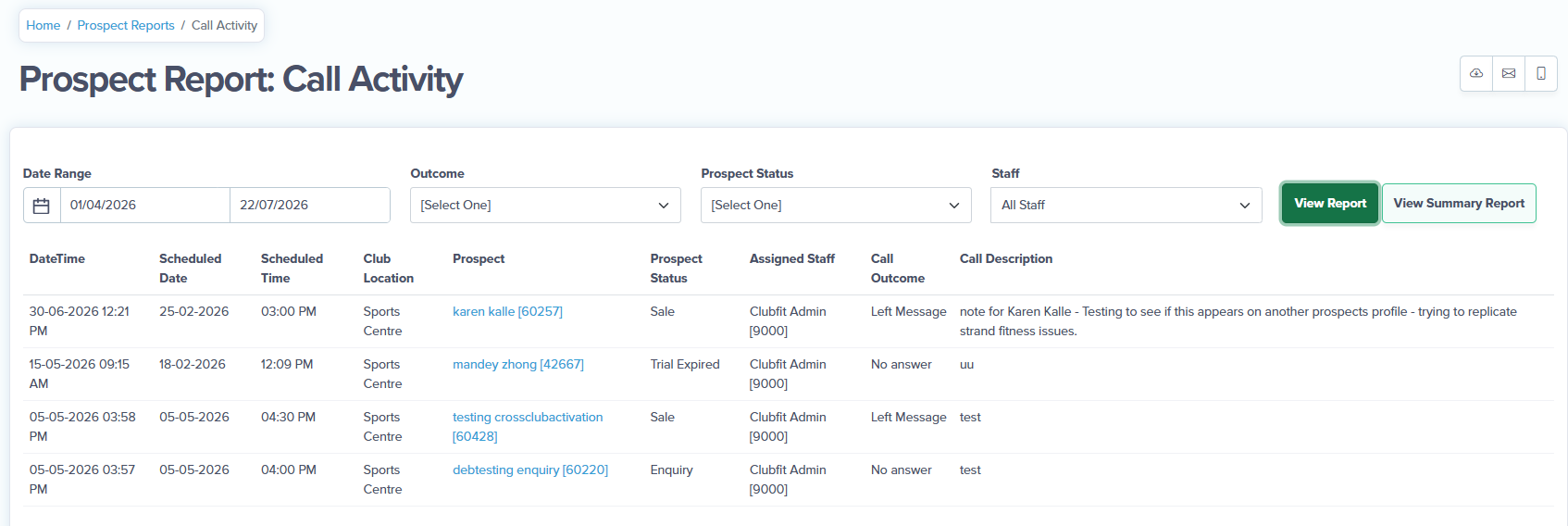
Task: Click scheduled time 12:09 PM
Action: point(287,365)
